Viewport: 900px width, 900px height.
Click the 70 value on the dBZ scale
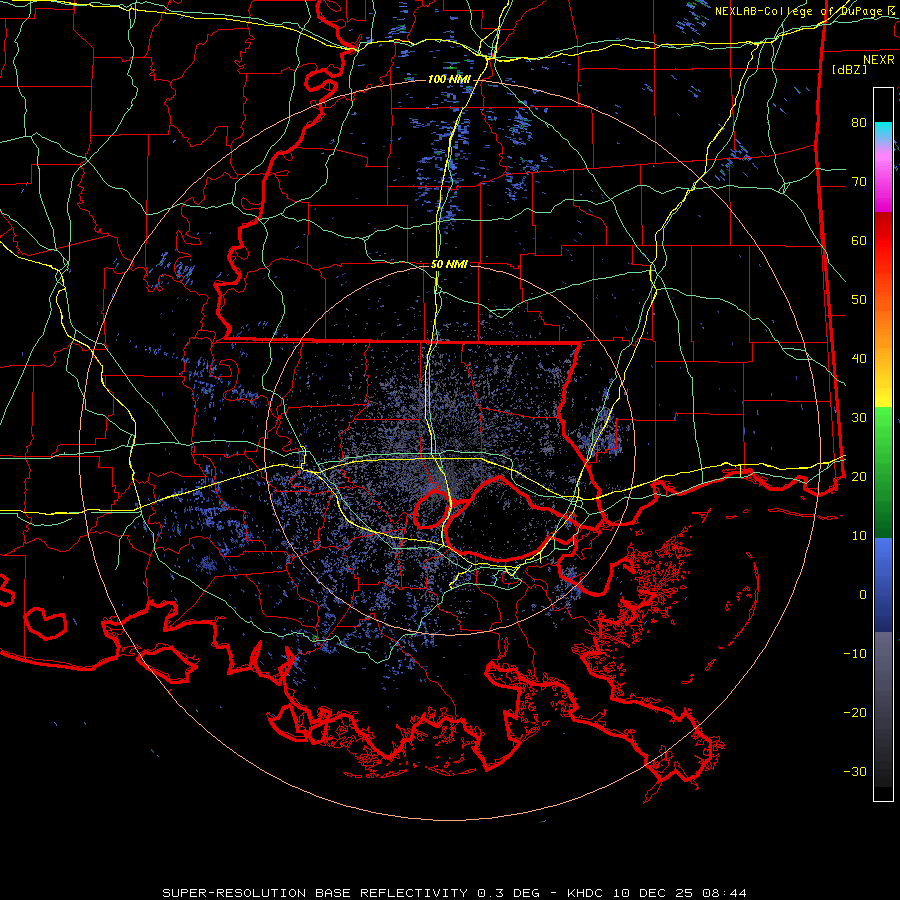pyautogui.click(x=859, y=181)
